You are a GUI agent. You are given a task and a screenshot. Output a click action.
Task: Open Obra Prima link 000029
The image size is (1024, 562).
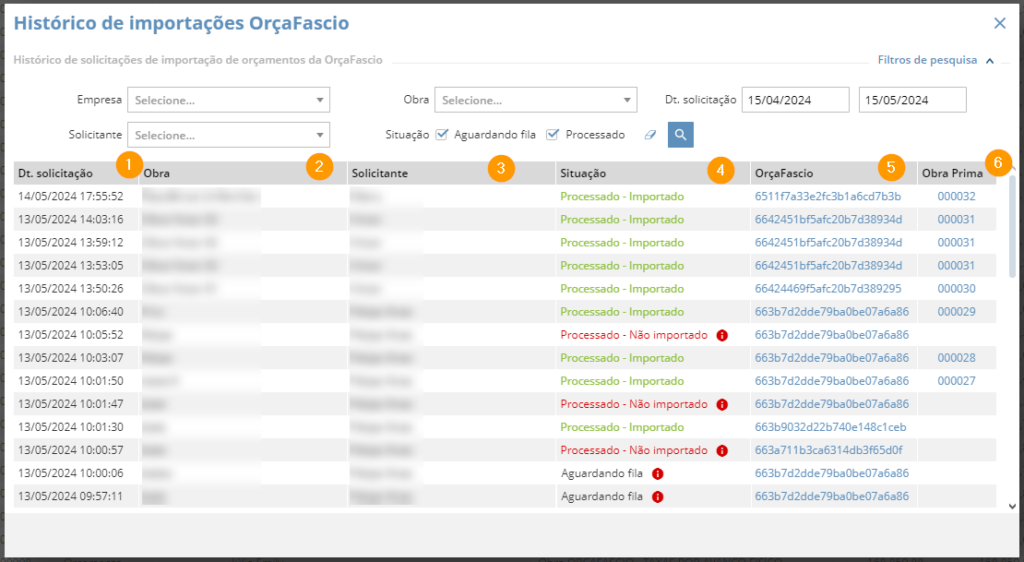click(x=956, y=312)
